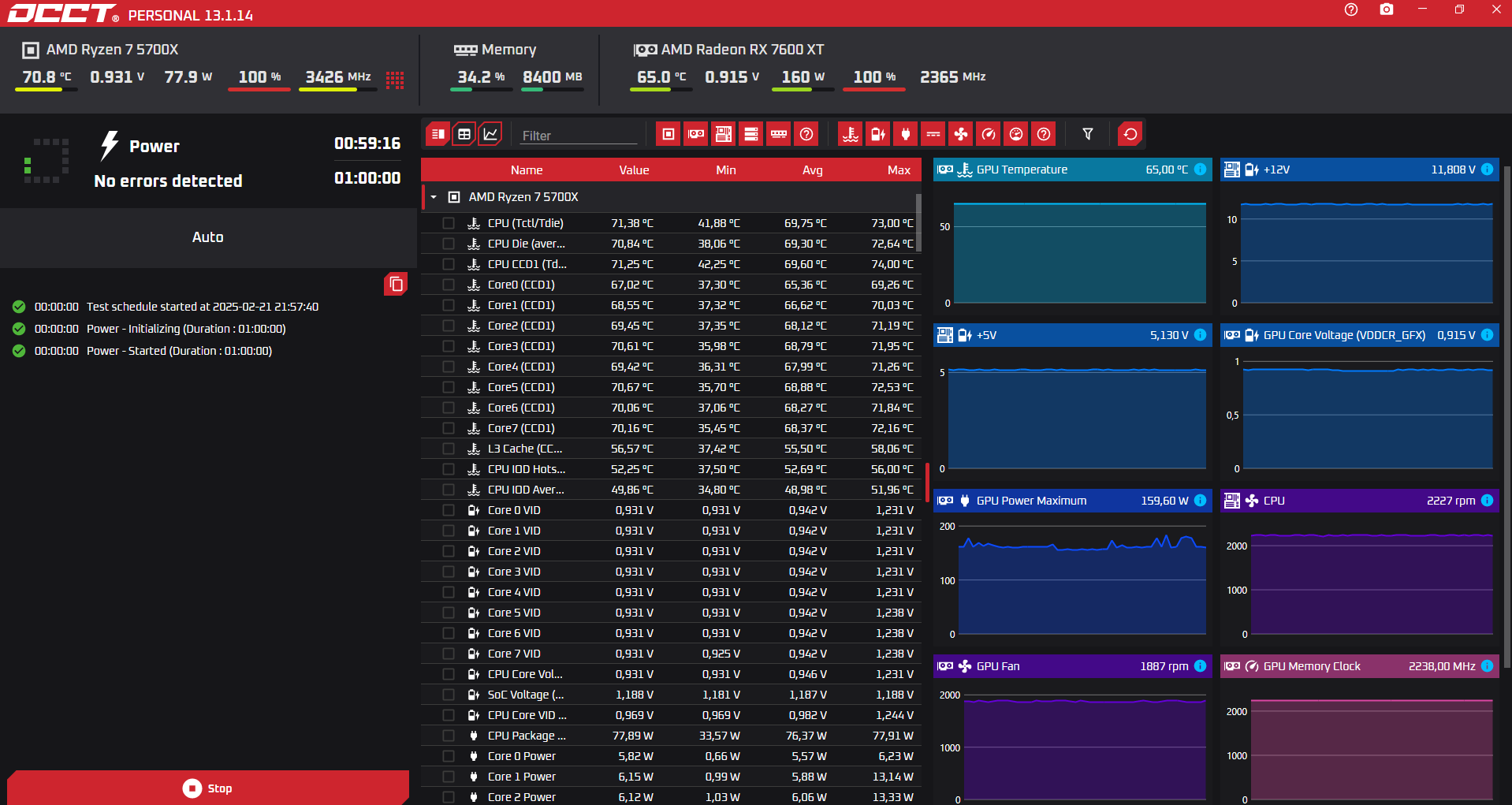Sort sensors by the Name column

527,170
